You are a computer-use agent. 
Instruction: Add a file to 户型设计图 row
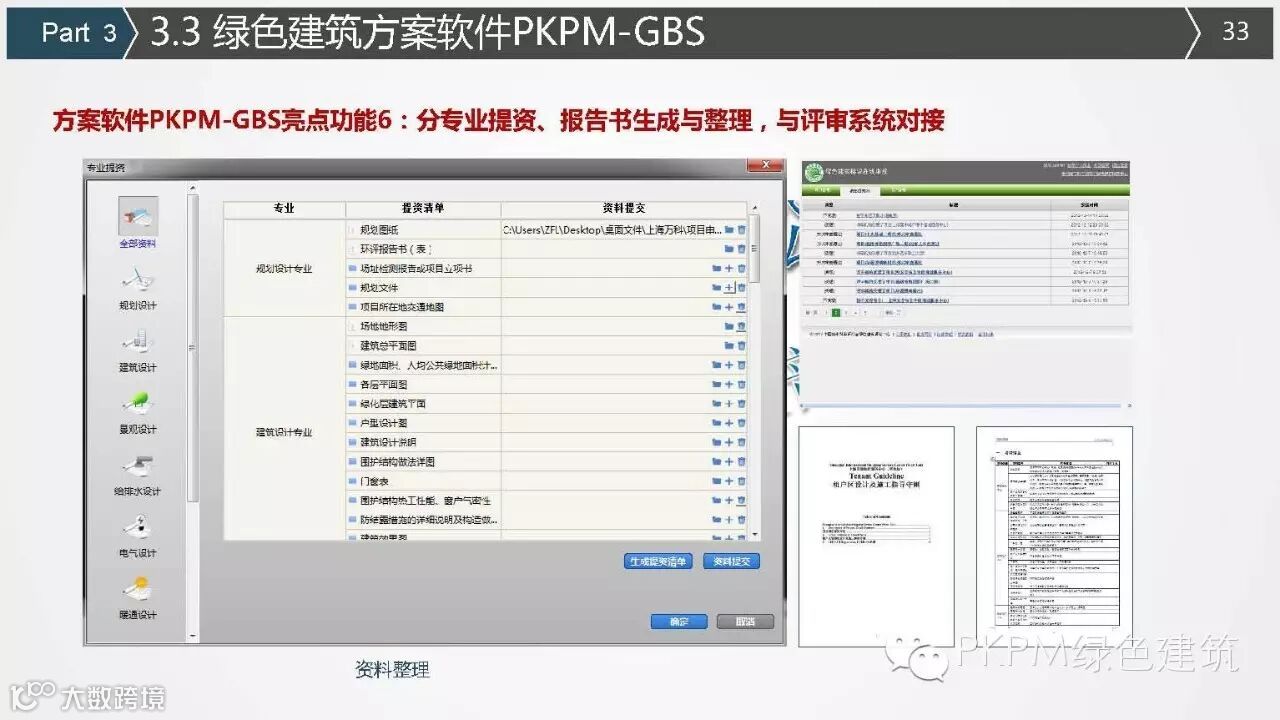coord(729,423)
